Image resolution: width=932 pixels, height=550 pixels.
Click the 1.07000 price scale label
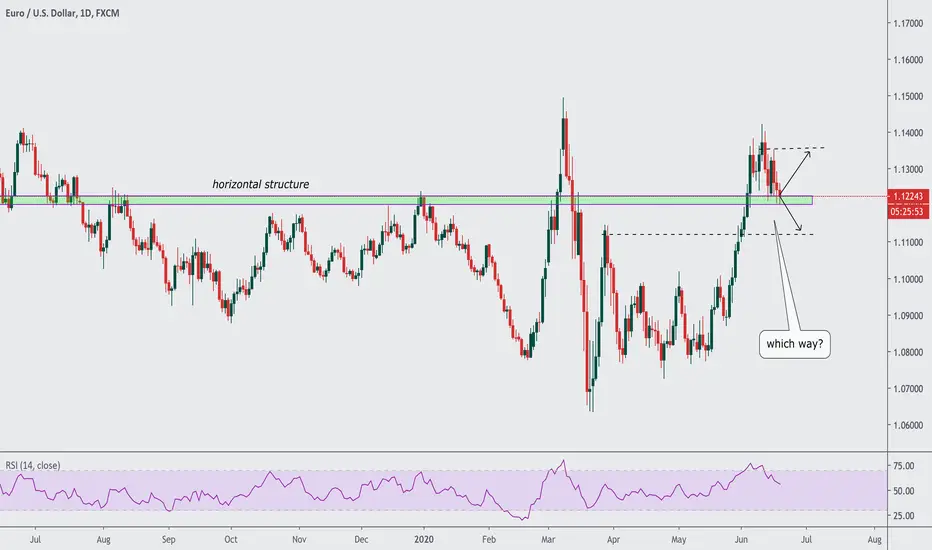pyautogui.click(x=908, y=389)
